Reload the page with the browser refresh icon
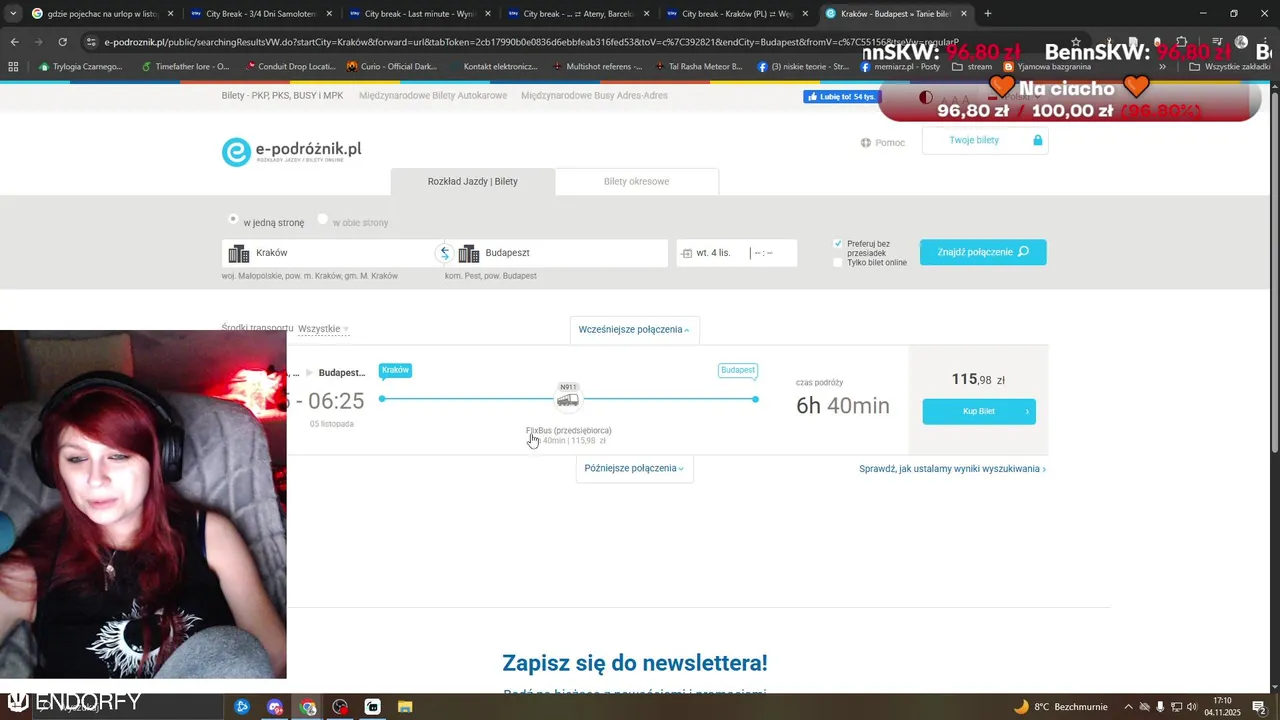1280x720 pixels. (62, 42)
